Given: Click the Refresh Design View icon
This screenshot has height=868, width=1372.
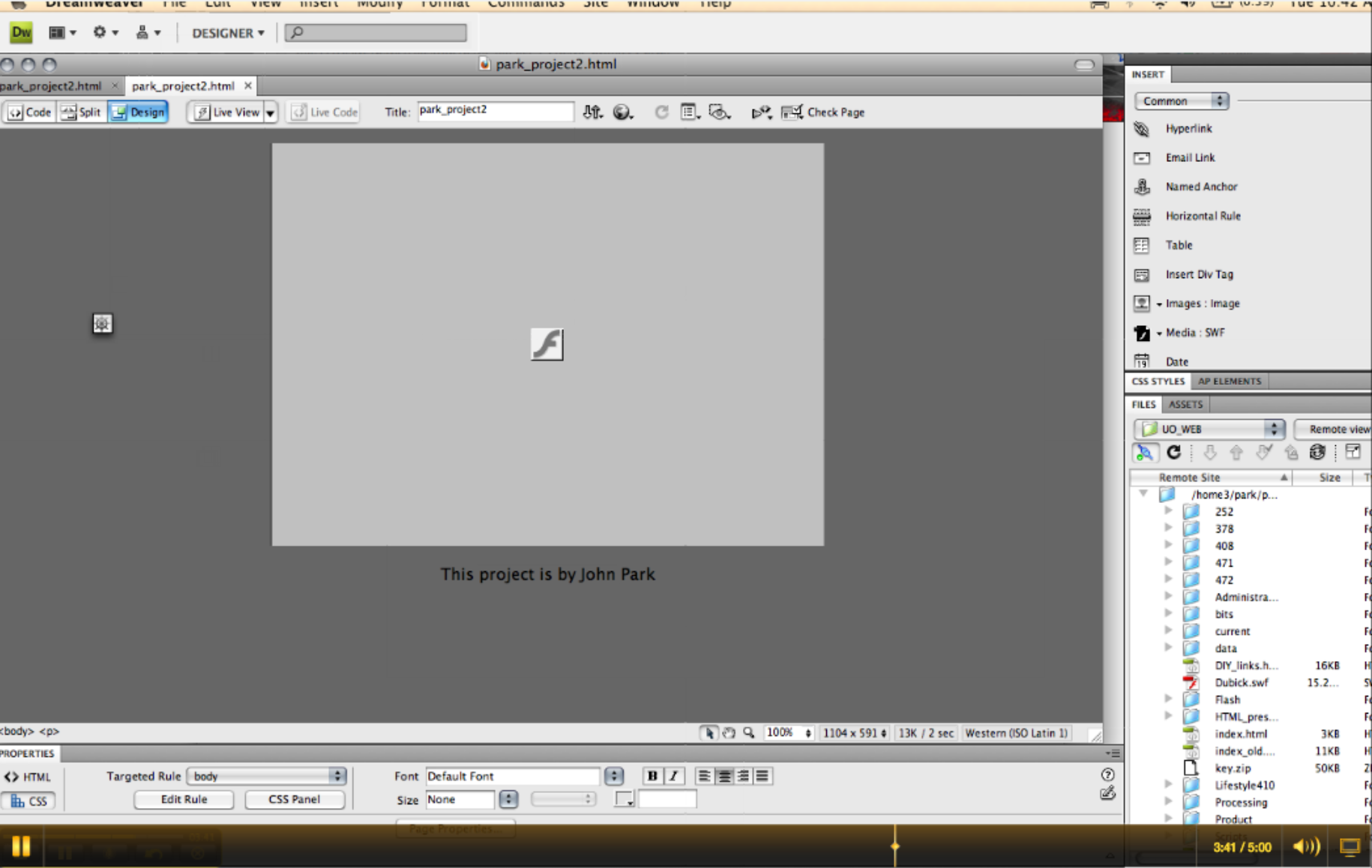Looking at the screenshot, I should [661, 112].
